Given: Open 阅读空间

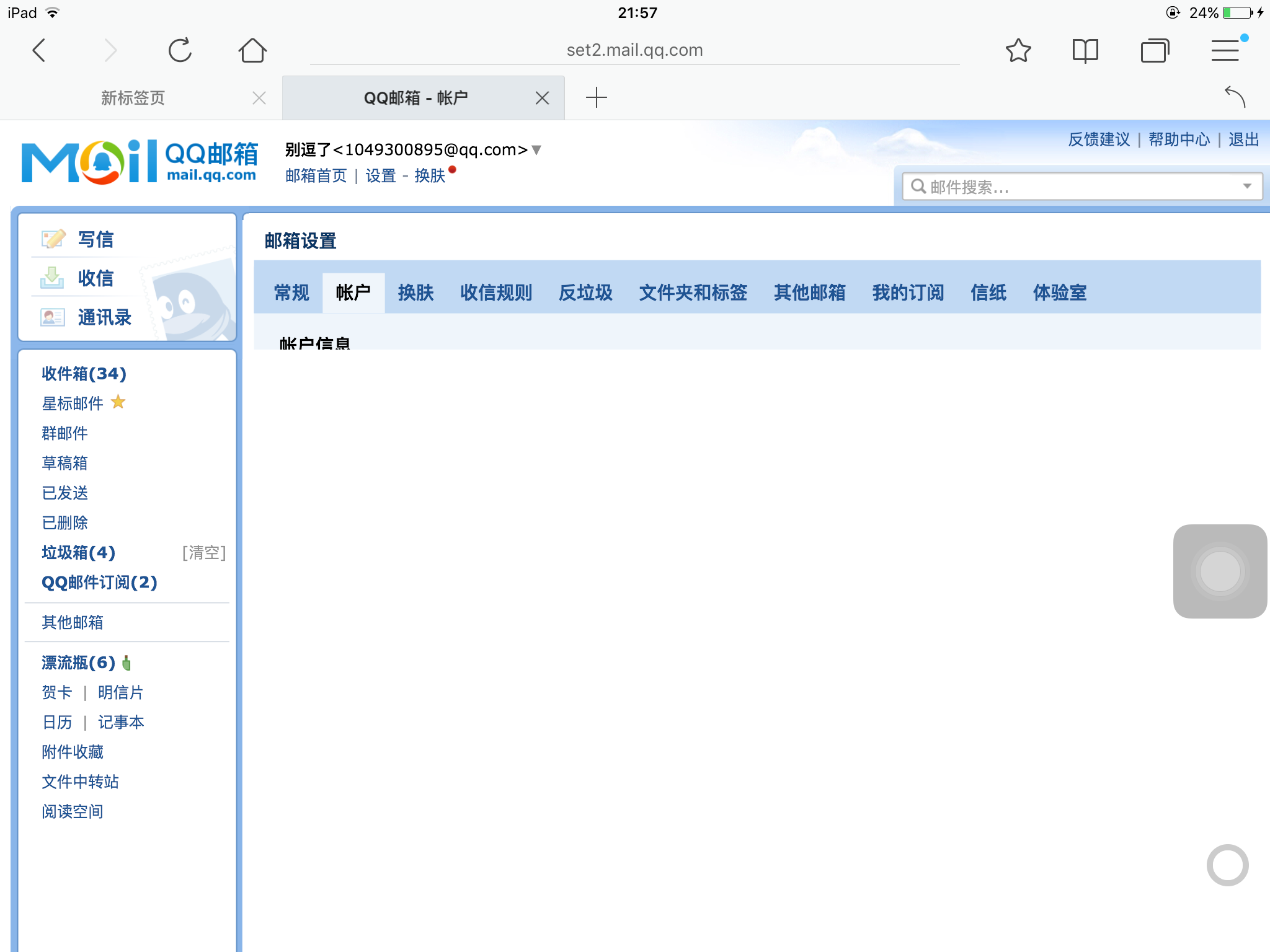Looking at the screenshot, I should [72, 811].
